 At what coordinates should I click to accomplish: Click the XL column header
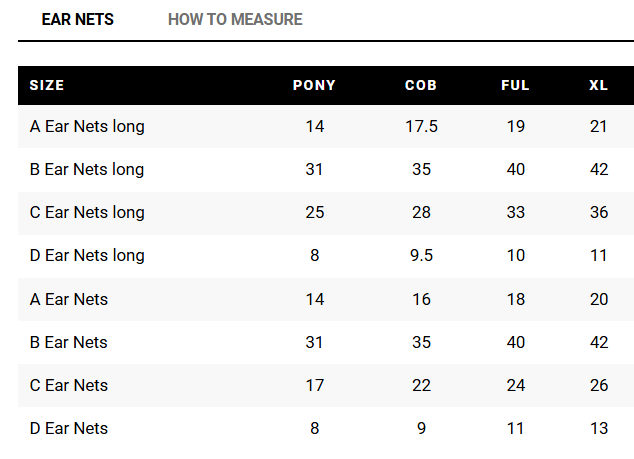[x=598, y=85]
